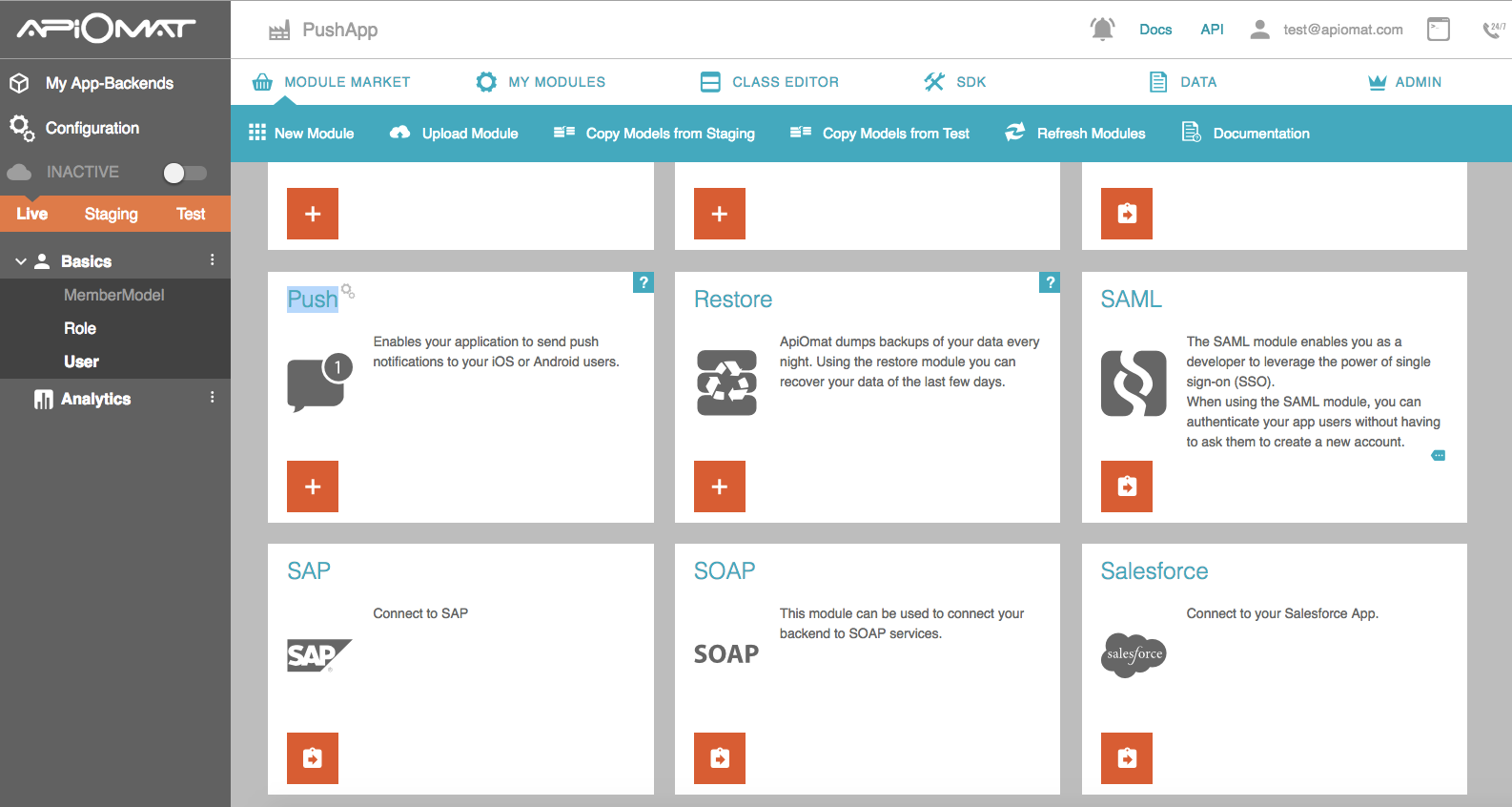The image size is (1512, 807).
Task: Toggle the INACTIVE backend switch
Action: tap(185, 173)
